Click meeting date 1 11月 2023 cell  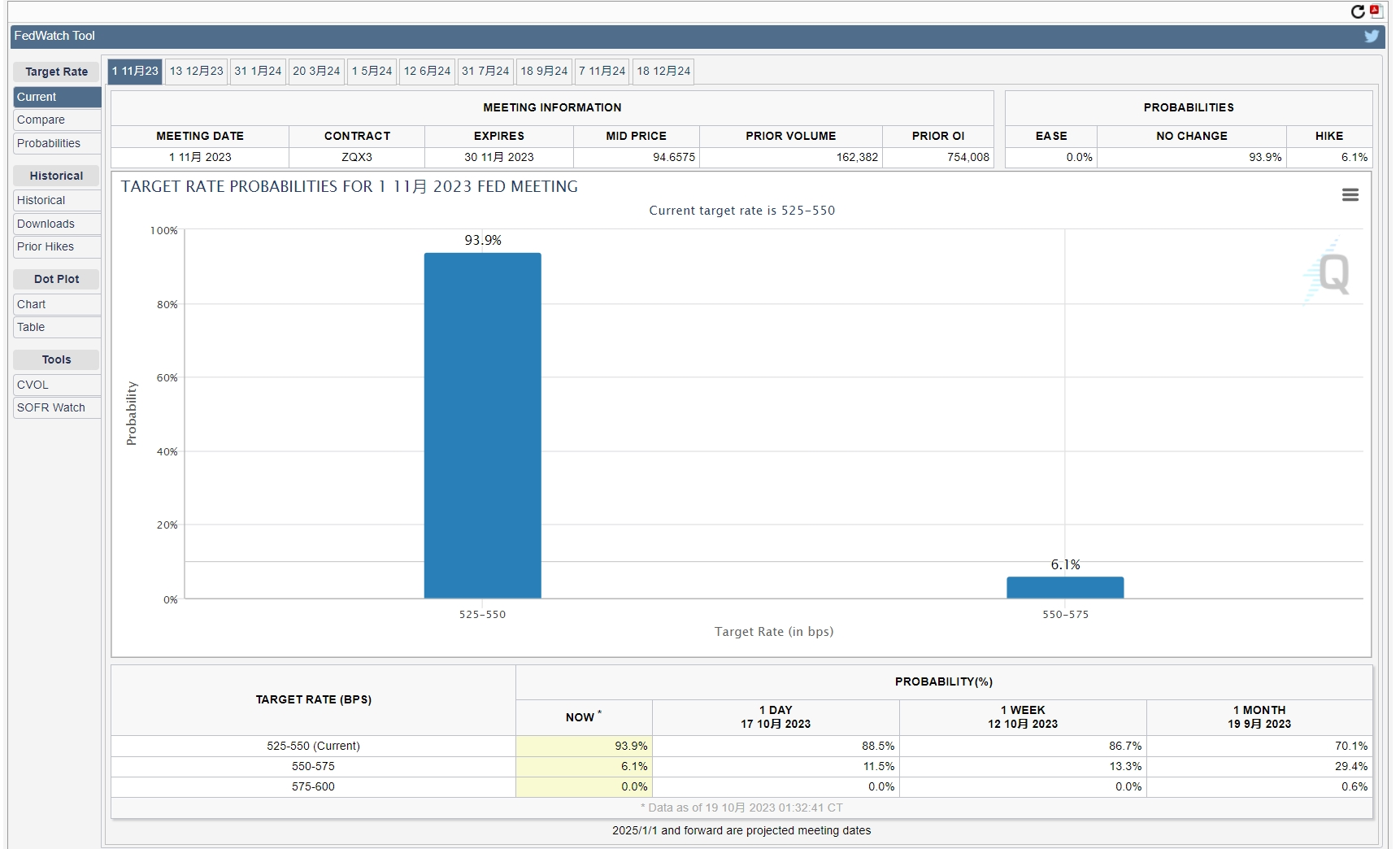[200, 157]
